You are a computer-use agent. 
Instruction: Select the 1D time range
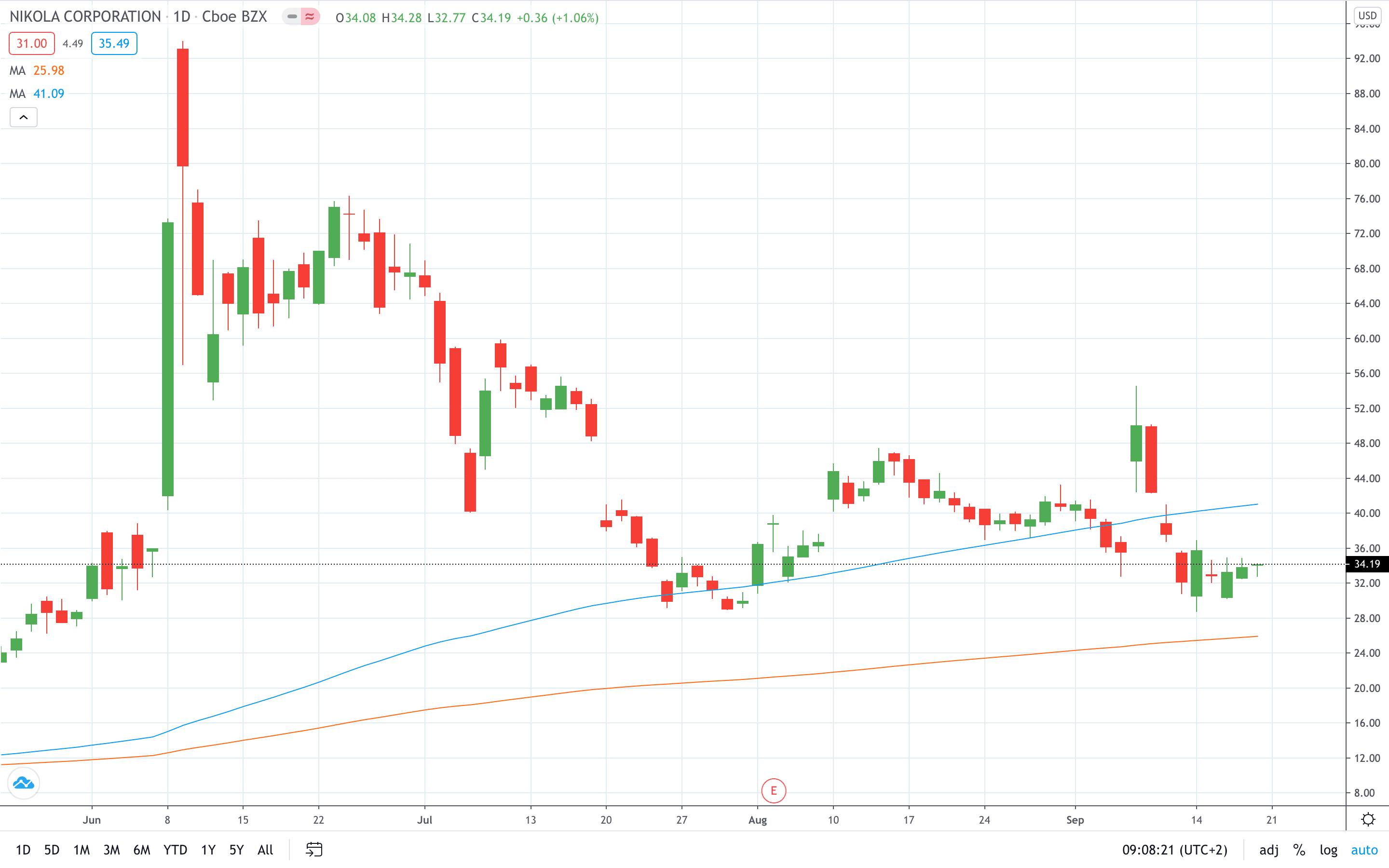pos(23,850)
